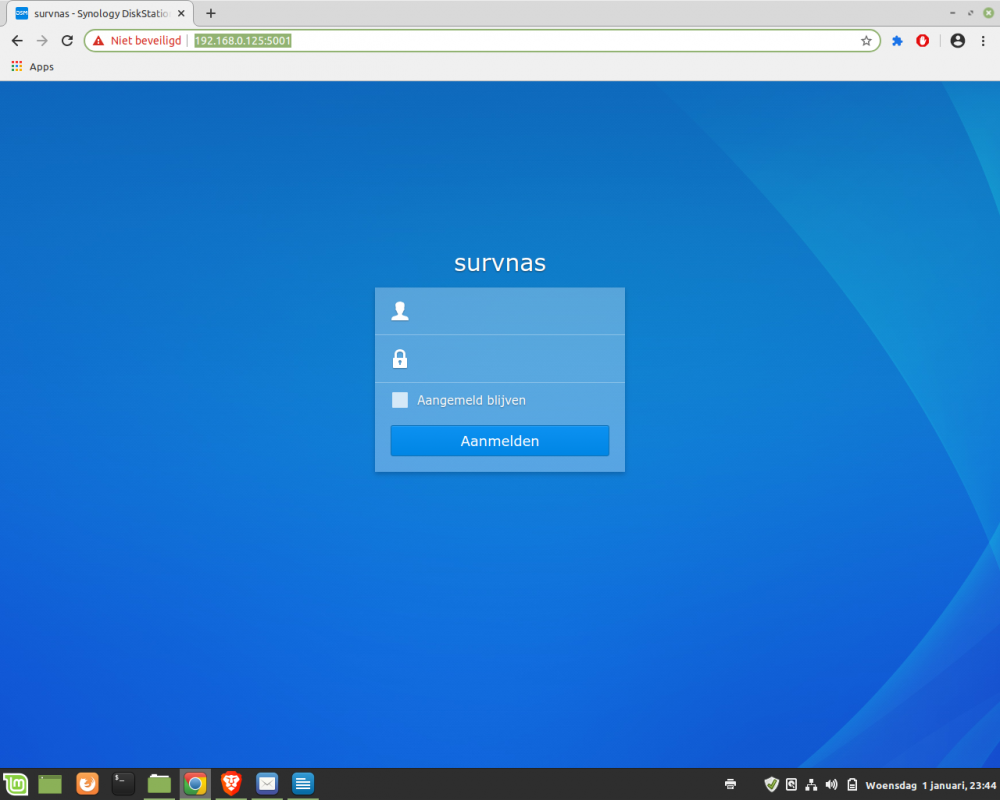This screenshot has height=800, width=1000.
Task: Open the Terminal from the taskbar
Action: tap(123, 784)
